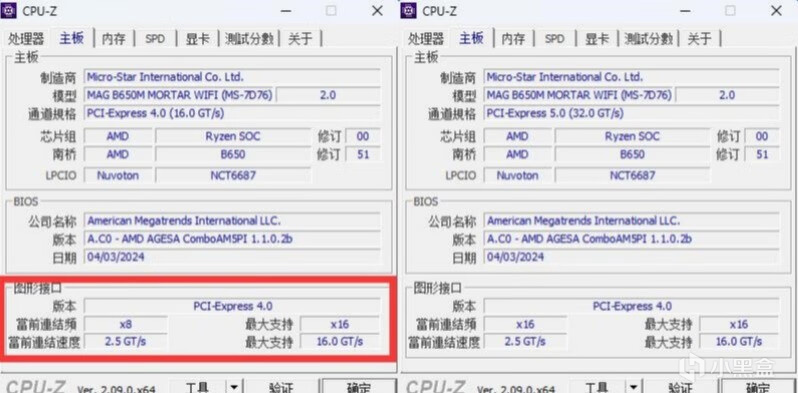
Task: Click PCI-Express 5.0 (32.0 GT/s) bus spec field
Action: tap(631, 113)
